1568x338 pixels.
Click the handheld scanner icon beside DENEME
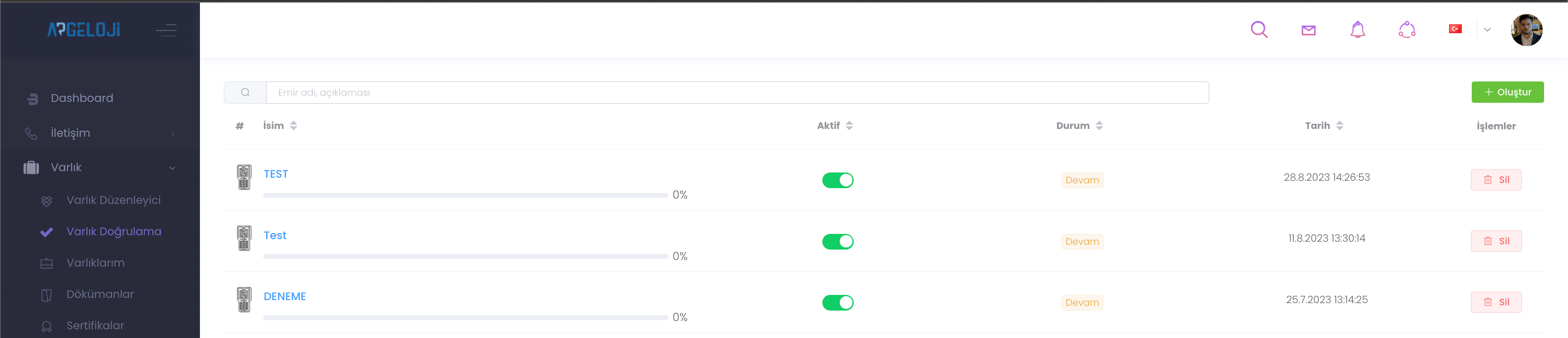pos(244,300)
